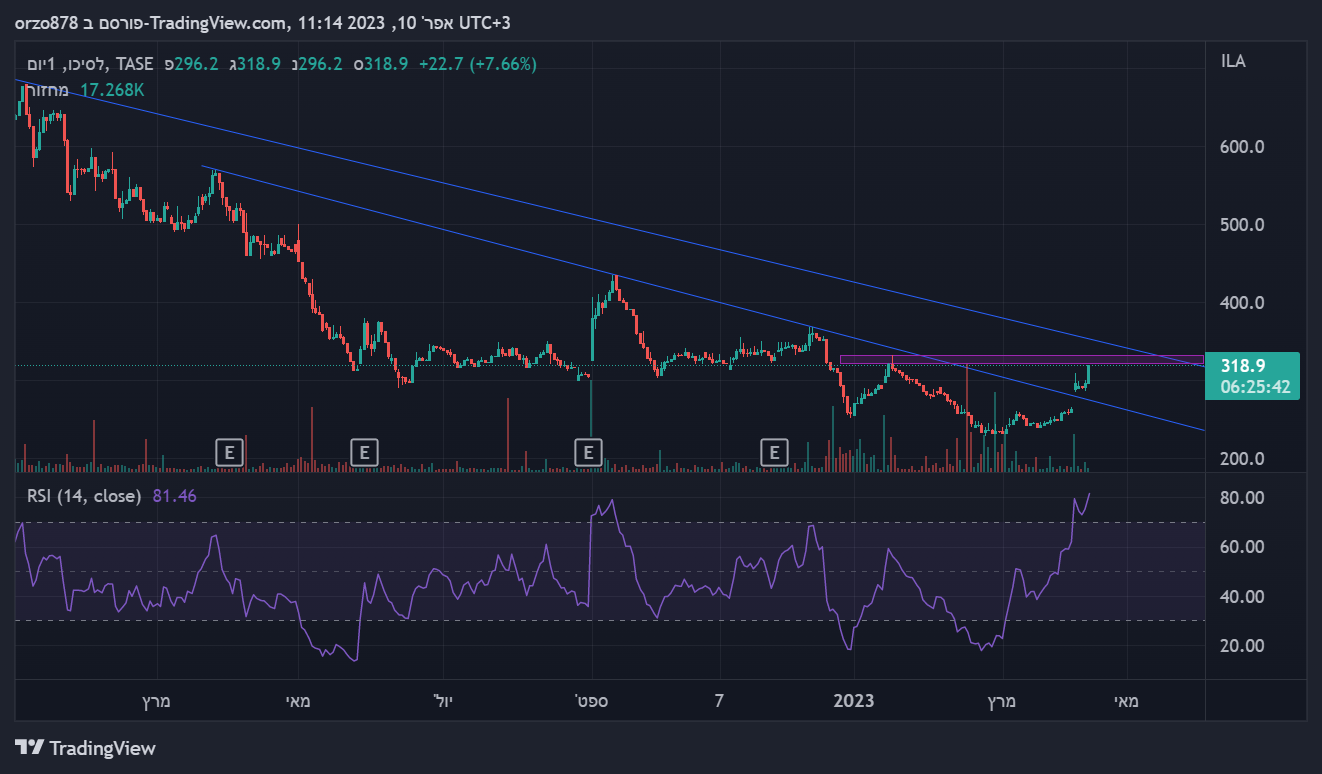Click the RSI (14, close) indicator title
Image resolution: width=1322 pixels, height=774 pixels.
83,495
